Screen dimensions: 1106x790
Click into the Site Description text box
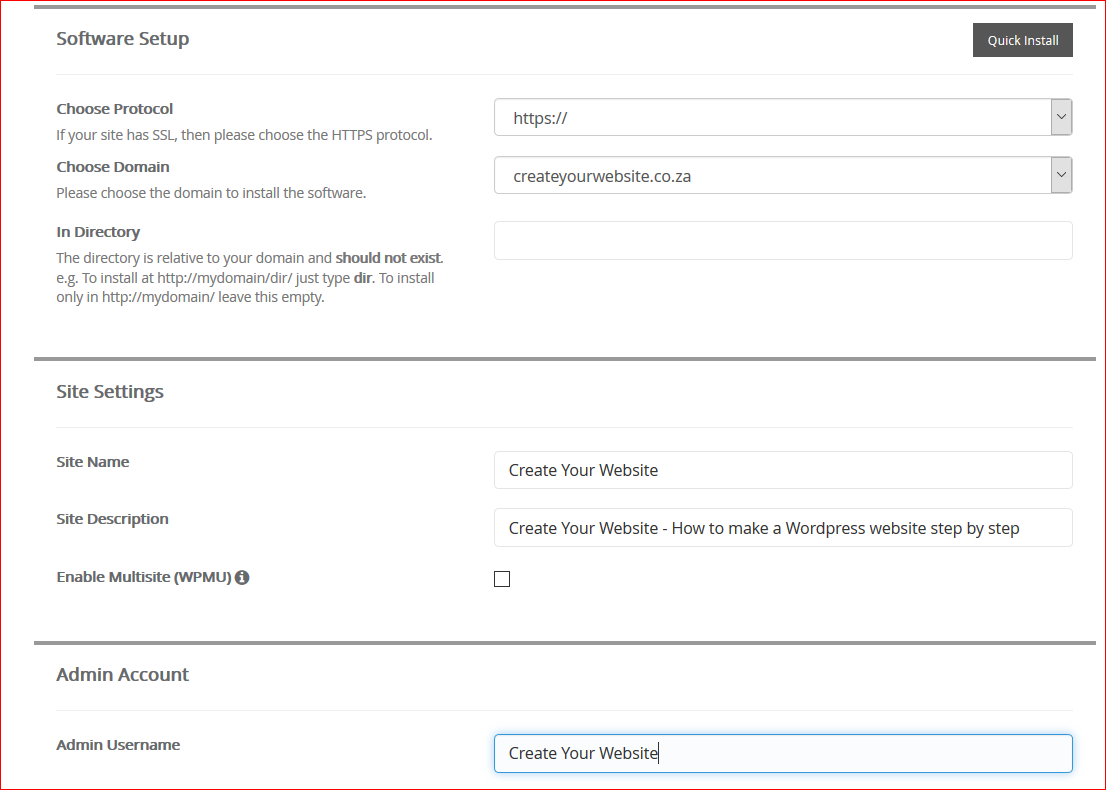[x=782, y=528]
